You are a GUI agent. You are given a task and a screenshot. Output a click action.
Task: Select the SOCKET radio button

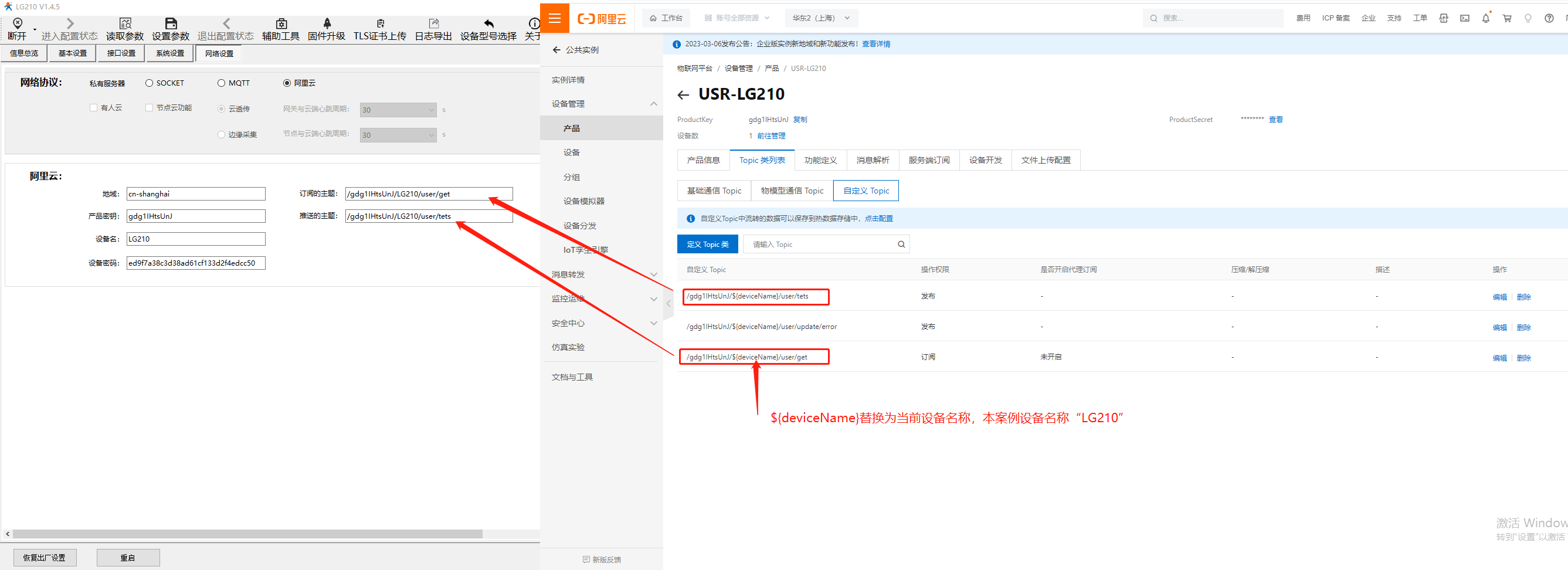149,83
